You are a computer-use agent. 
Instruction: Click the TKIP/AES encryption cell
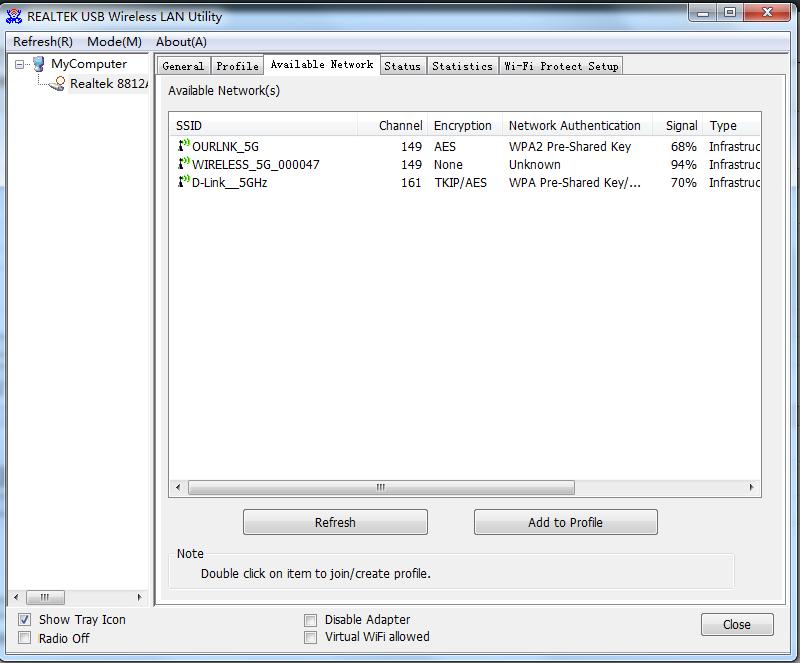click(x=460, y=182)
